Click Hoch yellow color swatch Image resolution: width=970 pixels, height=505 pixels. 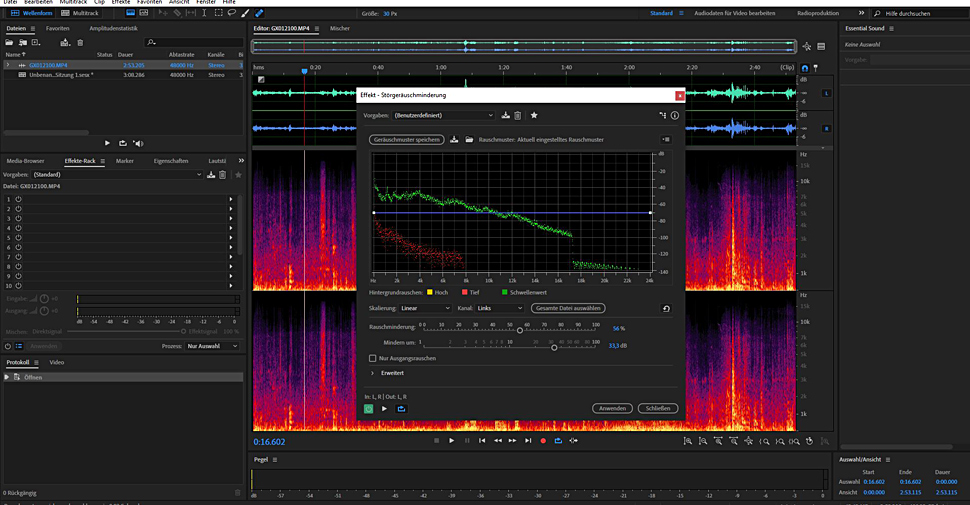pos(430,293)
